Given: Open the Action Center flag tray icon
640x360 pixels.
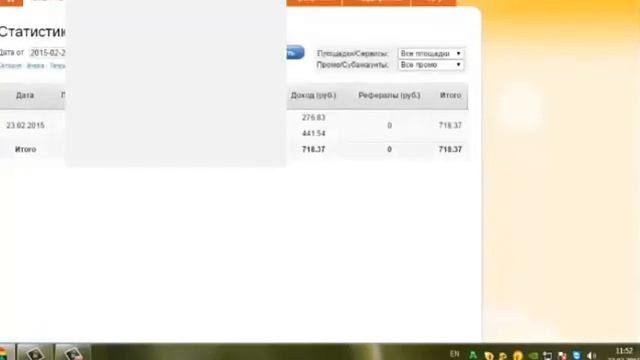Looking at the screenshot, I should (x=562, y=356).
